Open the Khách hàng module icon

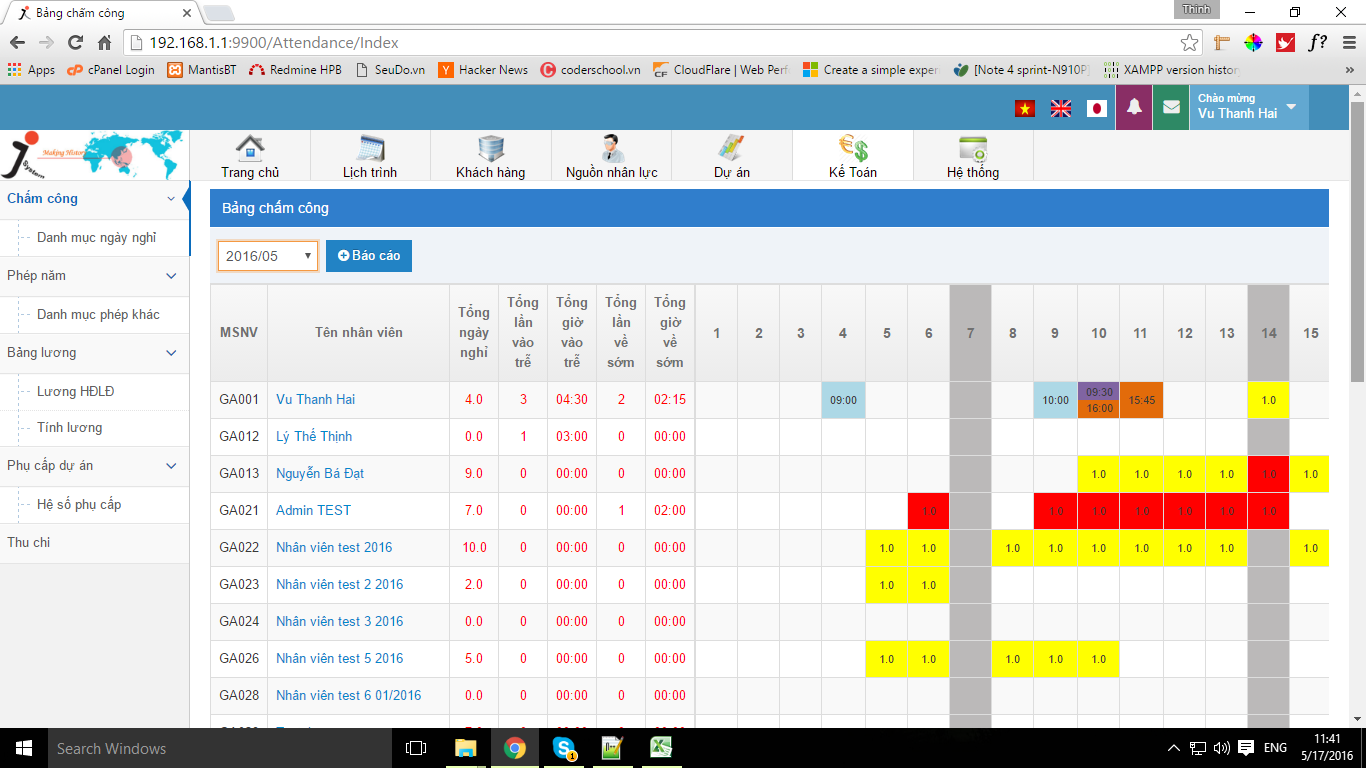coord(490,148)
